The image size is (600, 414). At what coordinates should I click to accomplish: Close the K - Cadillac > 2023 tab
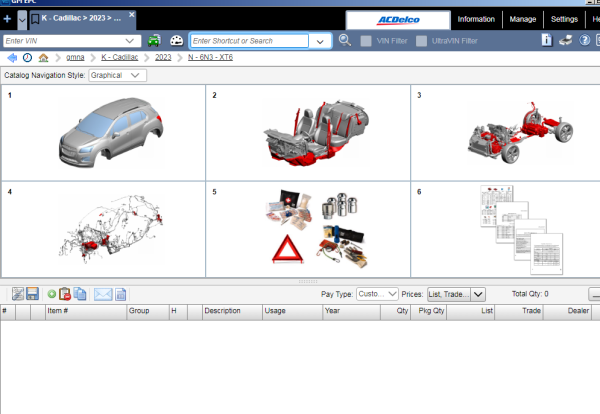click(132, 15)
